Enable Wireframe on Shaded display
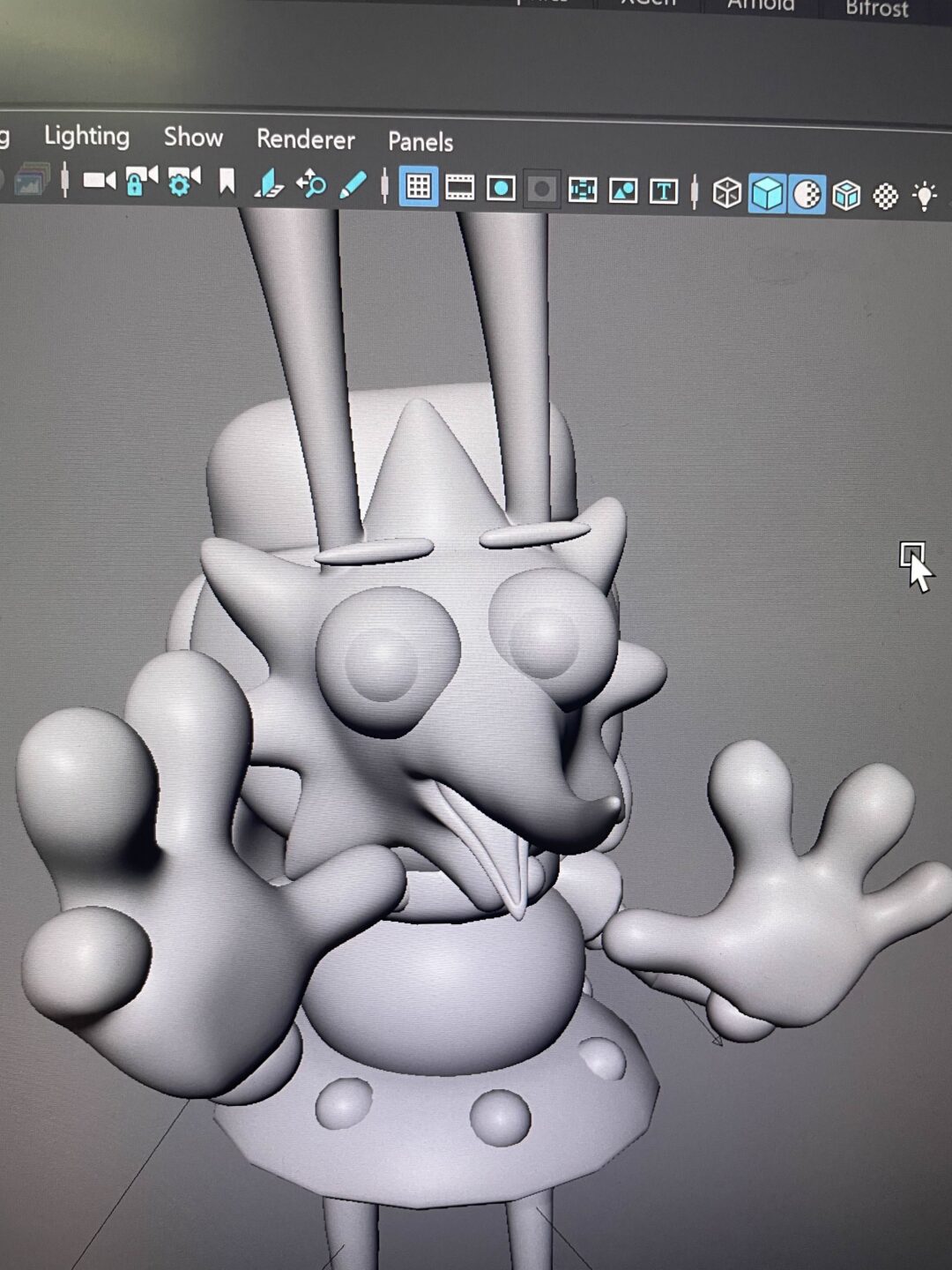 [846, 195]
